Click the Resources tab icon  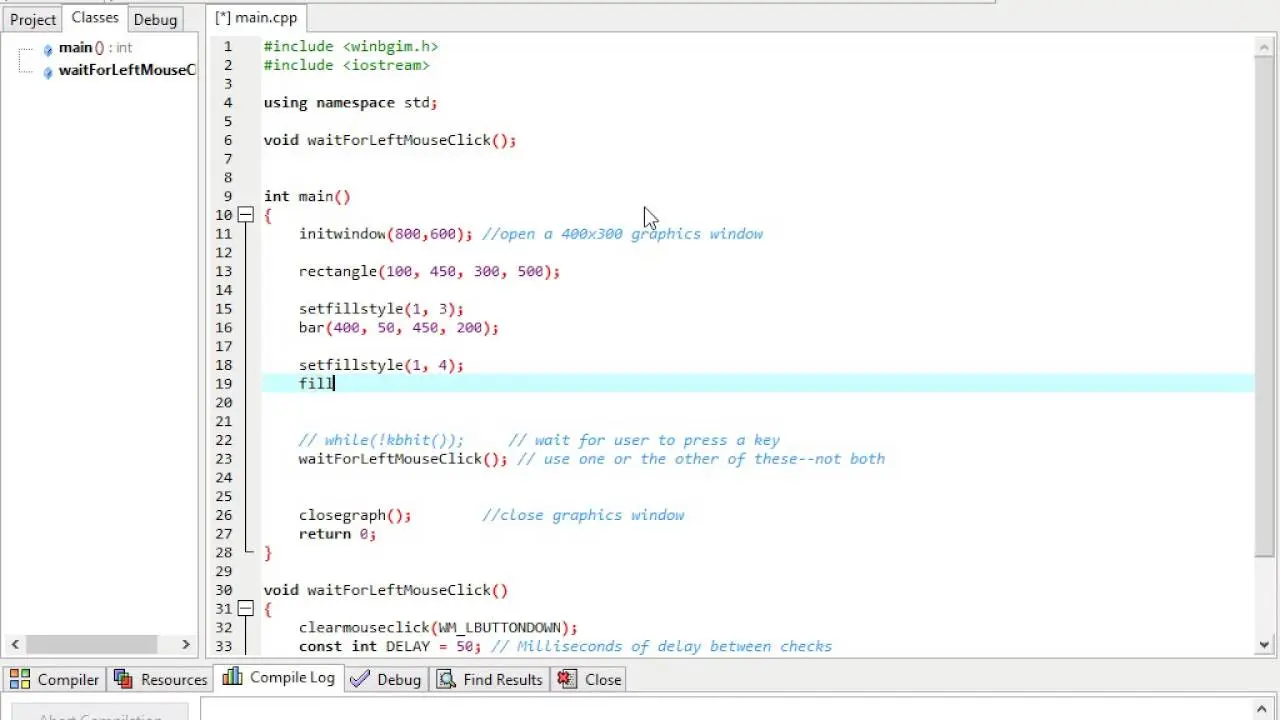(x=124, y=679)
